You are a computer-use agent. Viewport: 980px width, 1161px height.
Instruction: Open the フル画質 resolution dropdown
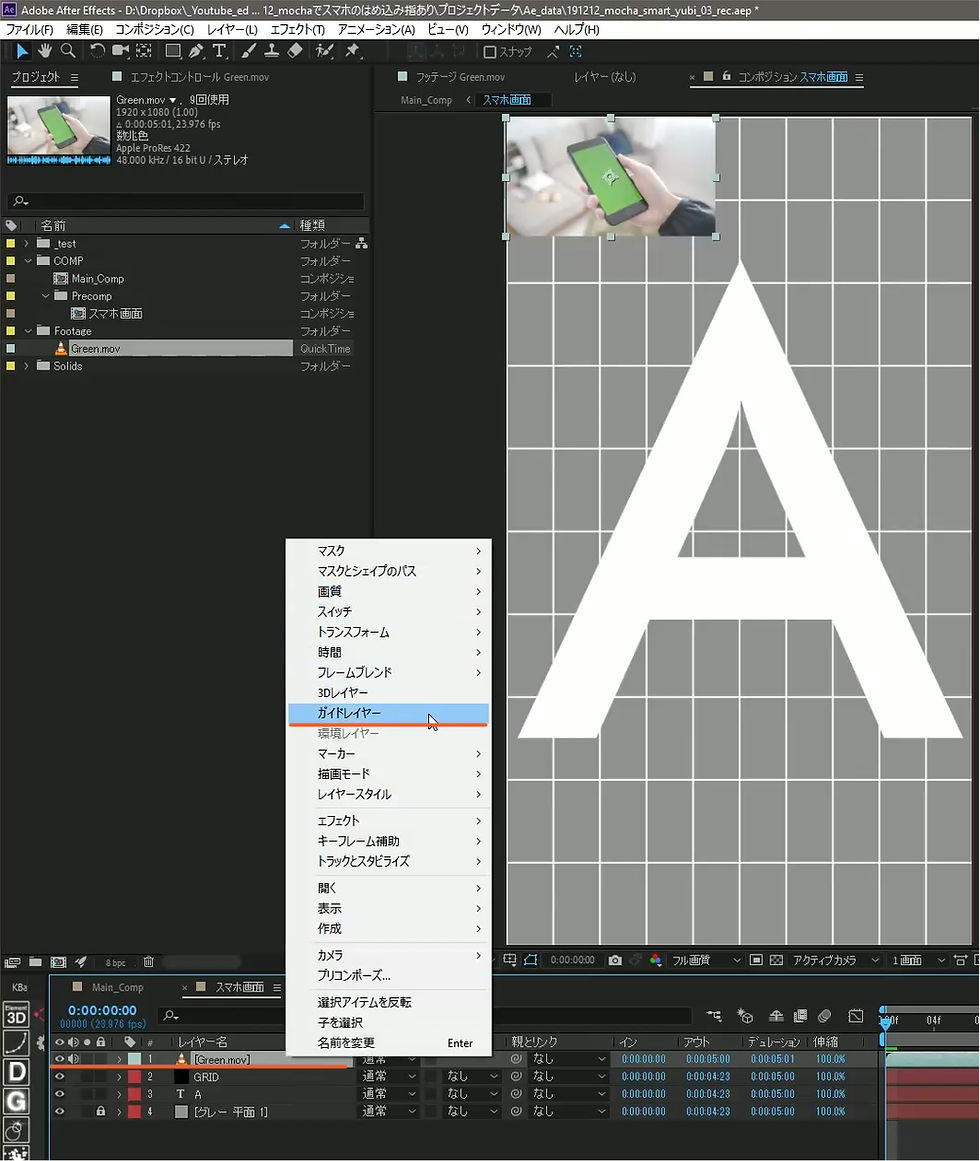(x=706, y=960)
